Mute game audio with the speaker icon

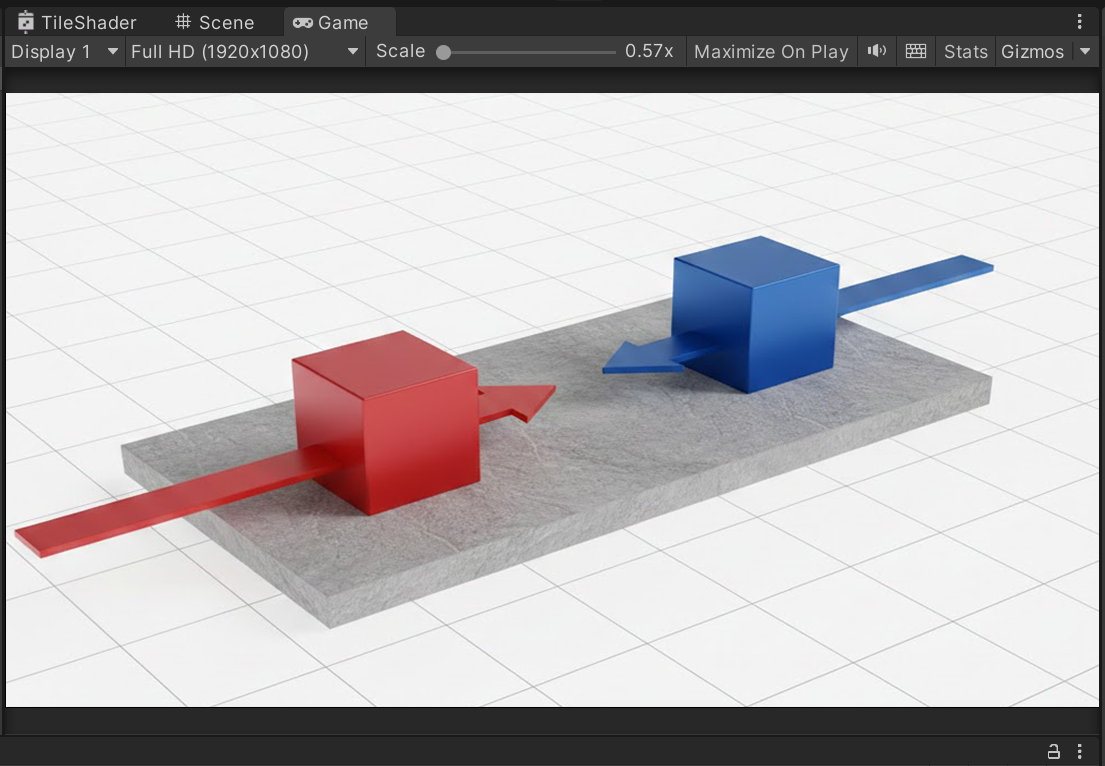point(877,51)
